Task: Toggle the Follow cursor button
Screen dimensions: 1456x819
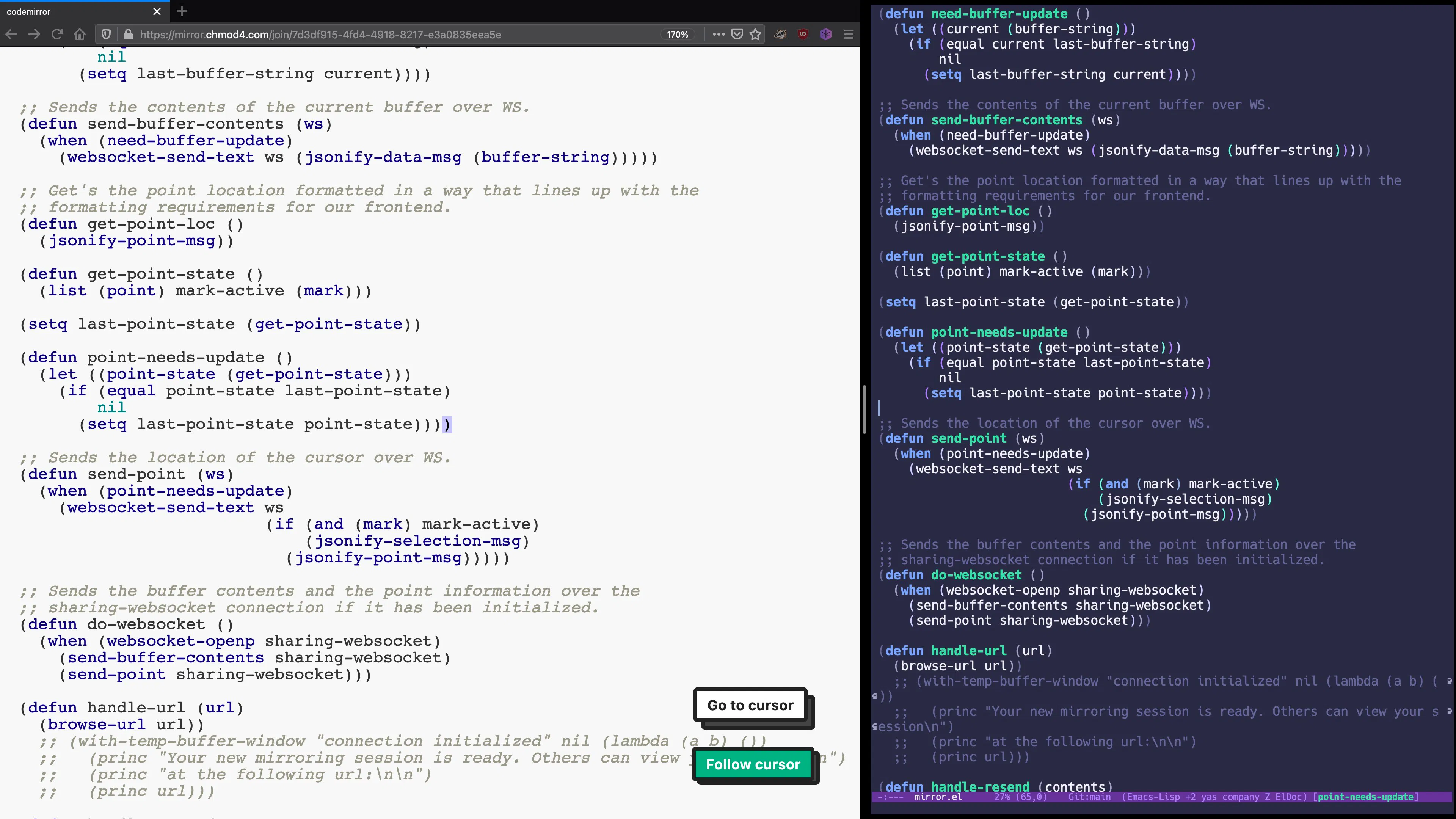Action: [x=753, y=764]
